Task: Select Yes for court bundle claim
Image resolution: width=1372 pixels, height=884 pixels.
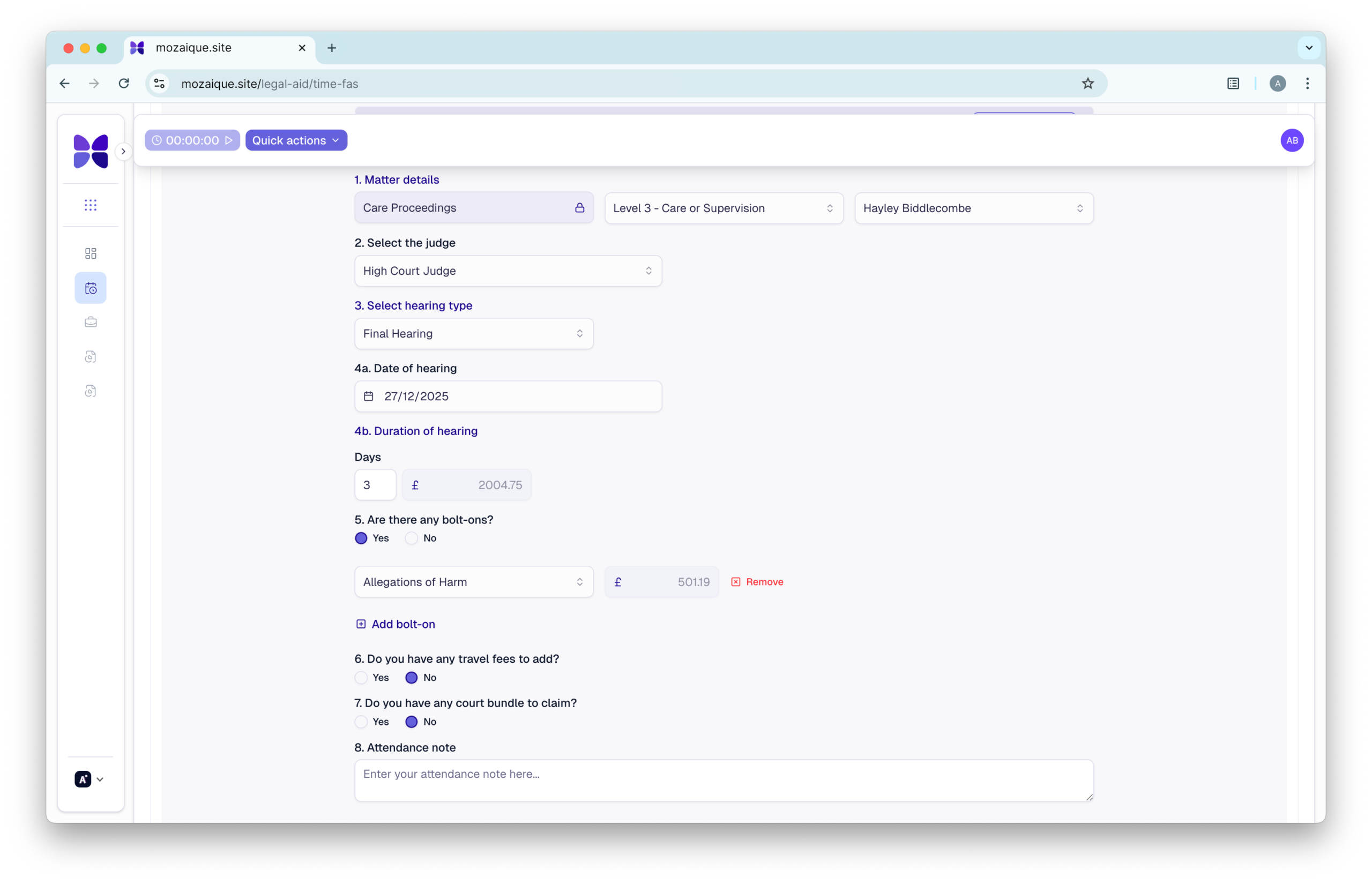Action: click(361, 722)
